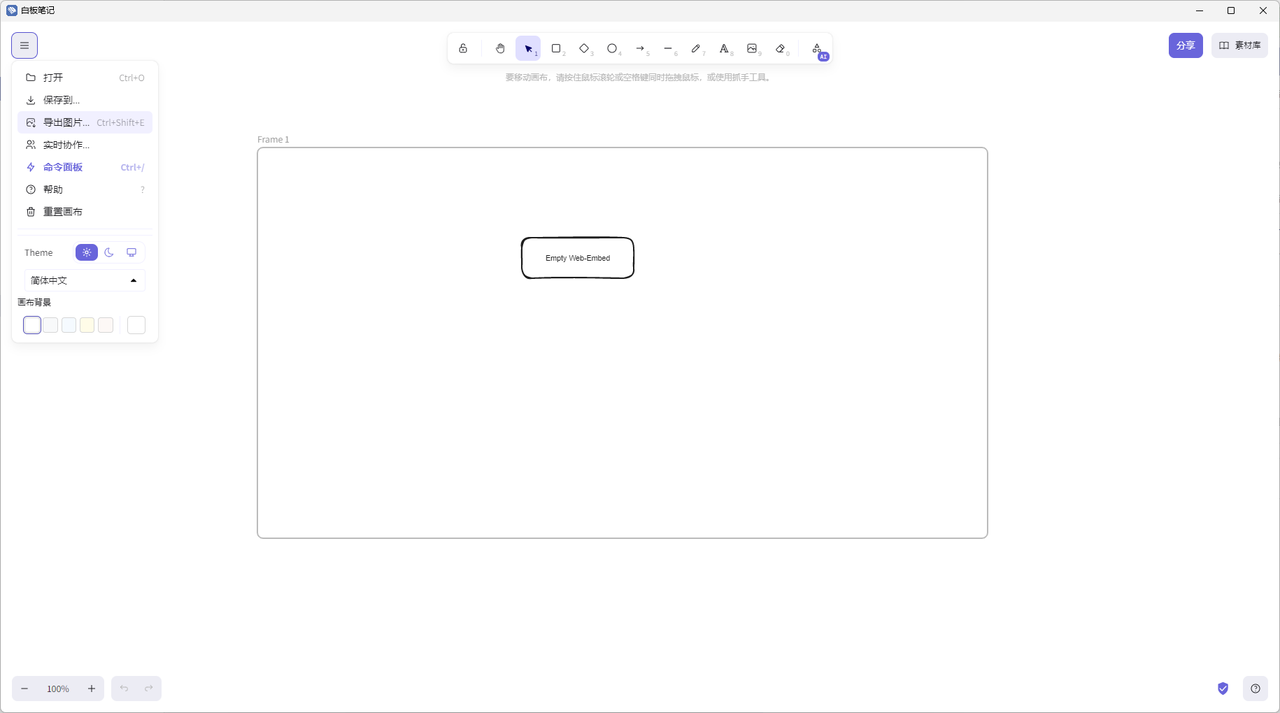Open the 素材库 library button

(x=1239, y=46)
